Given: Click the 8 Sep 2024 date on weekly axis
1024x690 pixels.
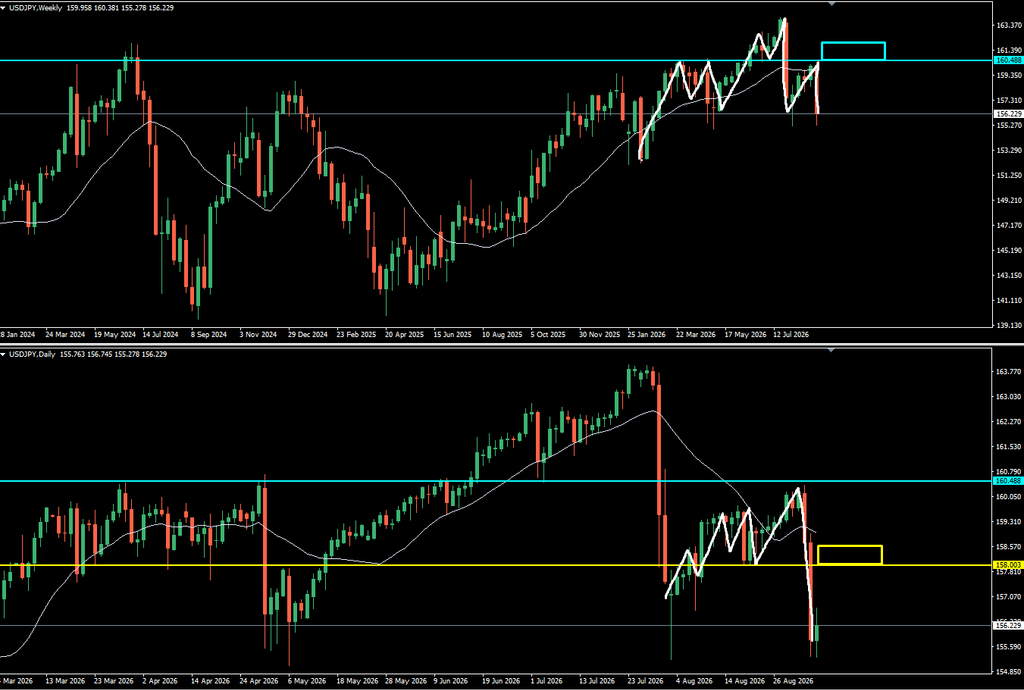Looking at the screenshot, I should pos(208,334).
